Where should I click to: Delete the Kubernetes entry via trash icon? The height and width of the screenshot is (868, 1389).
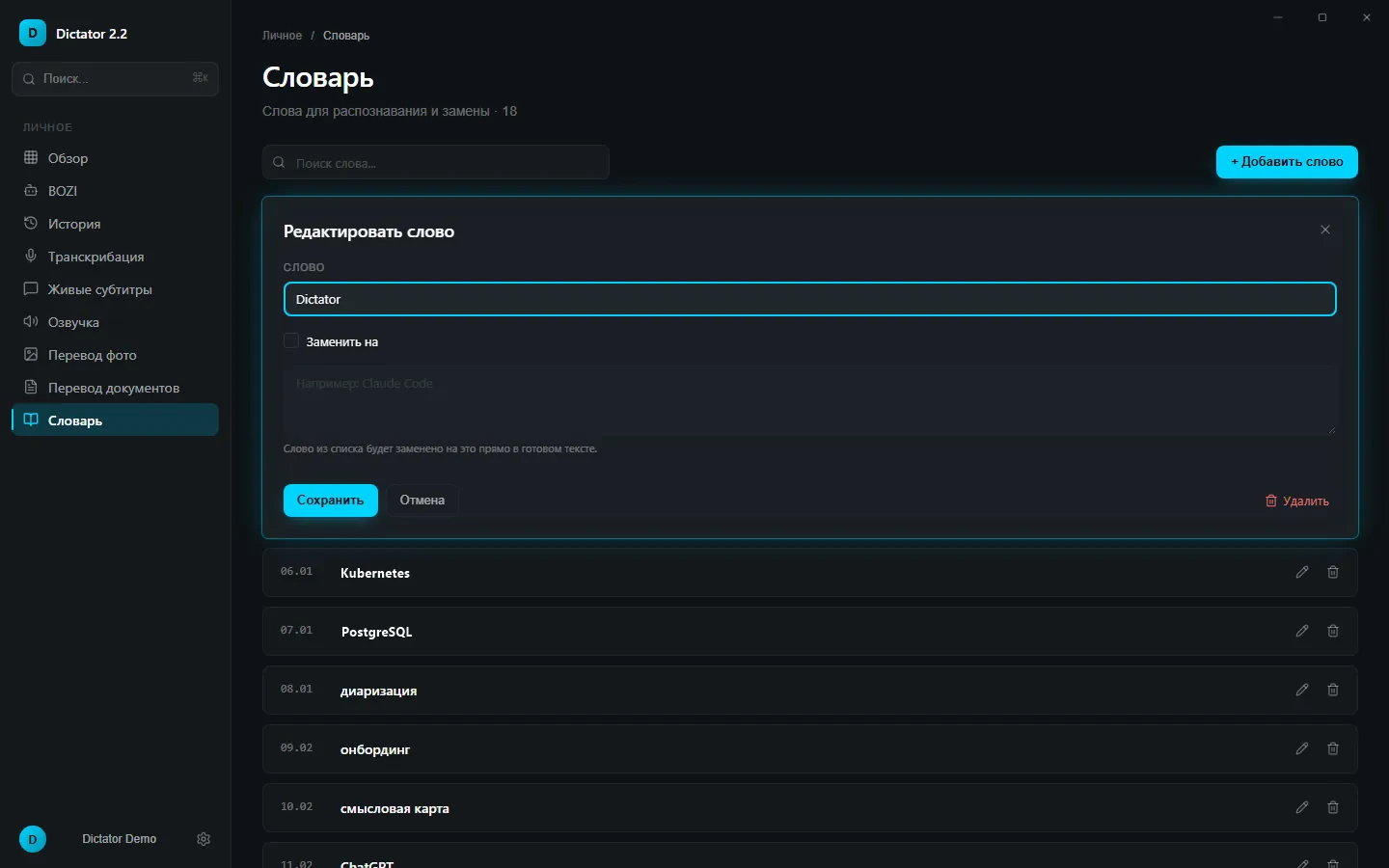pos(1333,572)
